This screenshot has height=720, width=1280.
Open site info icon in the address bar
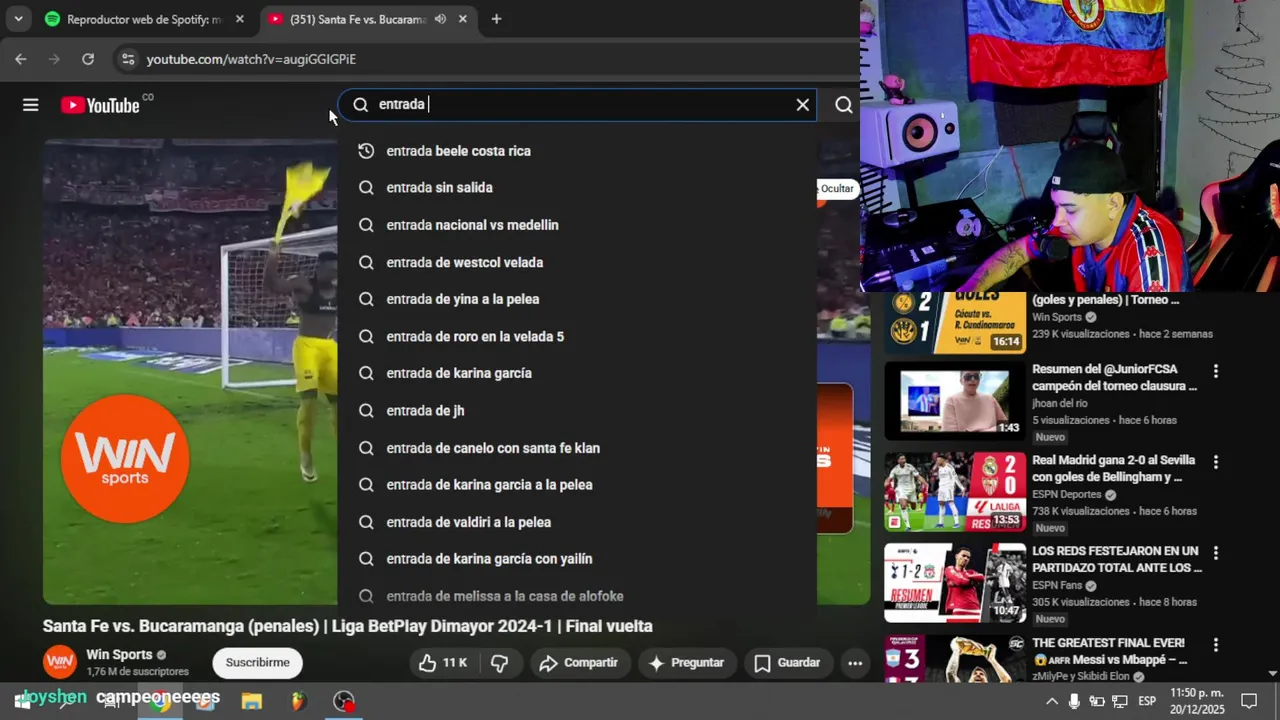[x=127, y=59]
